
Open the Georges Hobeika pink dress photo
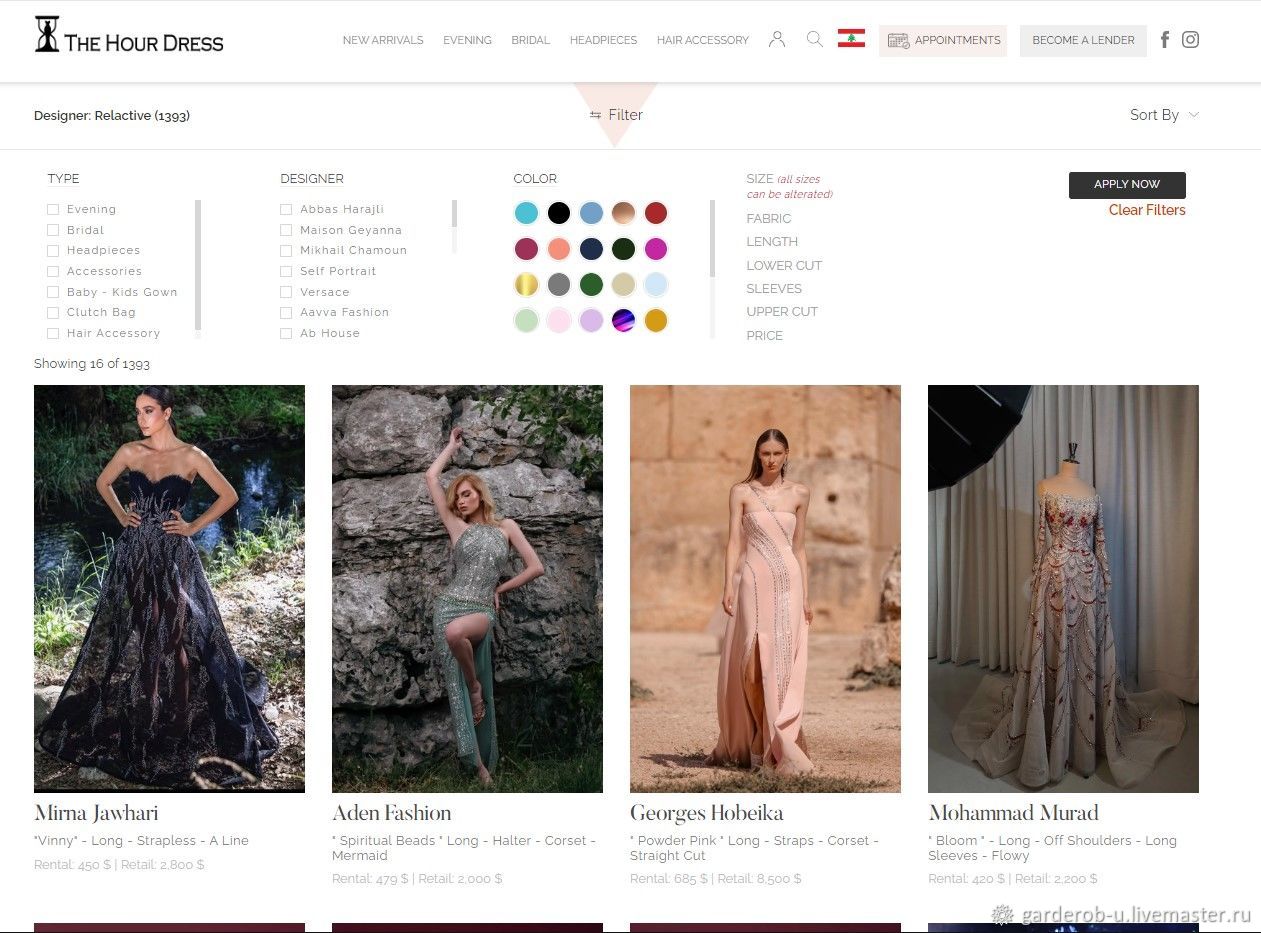click(x=765, y=588)
